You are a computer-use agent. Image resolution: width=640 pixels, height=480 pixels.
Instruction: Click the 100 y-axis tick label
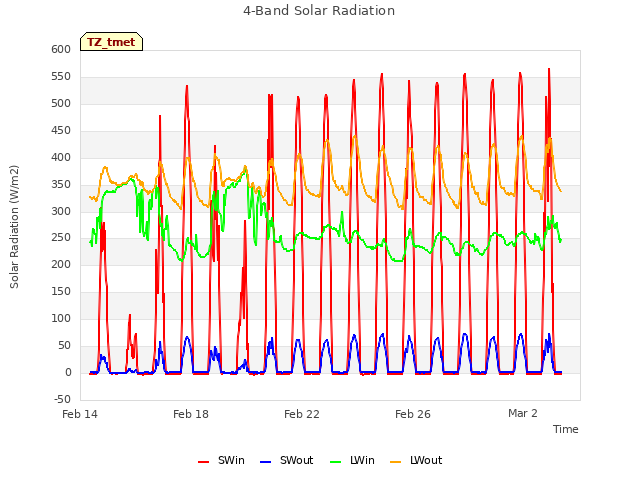click(61, 318)
